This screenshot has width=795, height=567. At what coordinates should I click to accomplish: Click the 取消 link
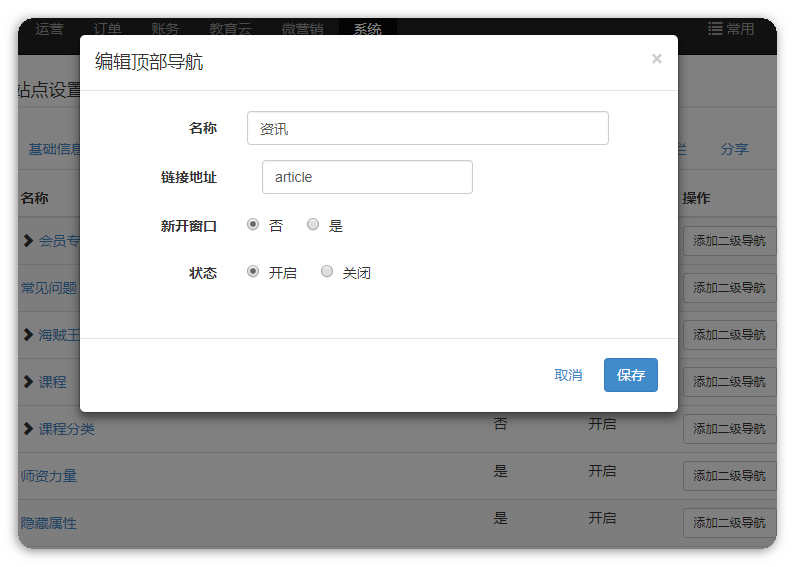tap(568, 375)
